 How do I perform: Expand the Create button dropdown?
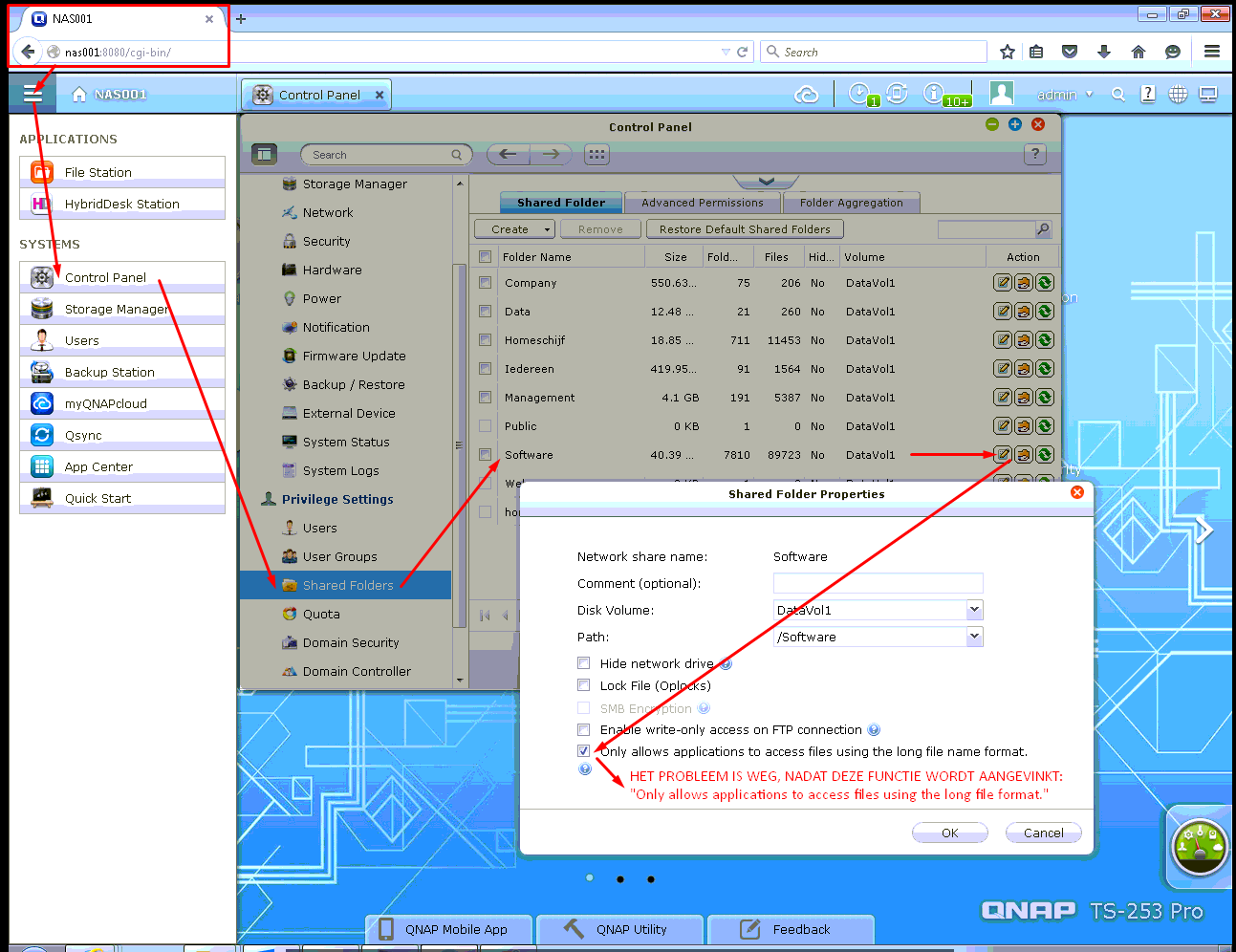(x=547, y=229)
